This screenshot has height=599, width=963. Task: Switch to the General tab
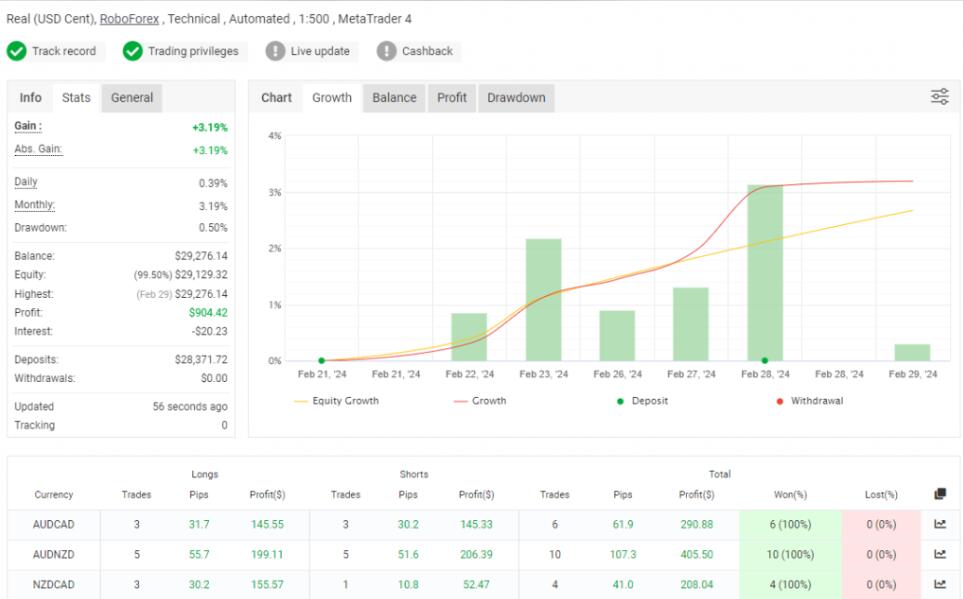click(x=132, y=98)
